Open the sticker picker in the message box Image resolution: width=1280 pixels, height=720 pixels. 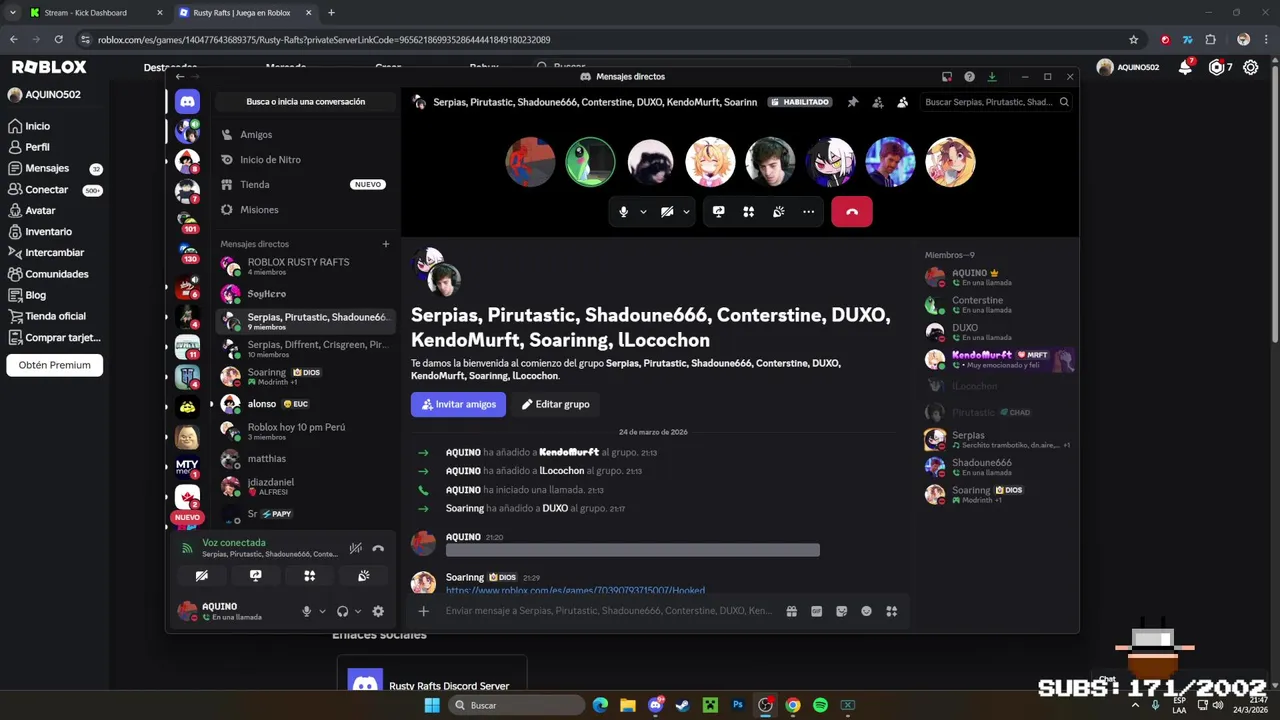click(841, 611)
